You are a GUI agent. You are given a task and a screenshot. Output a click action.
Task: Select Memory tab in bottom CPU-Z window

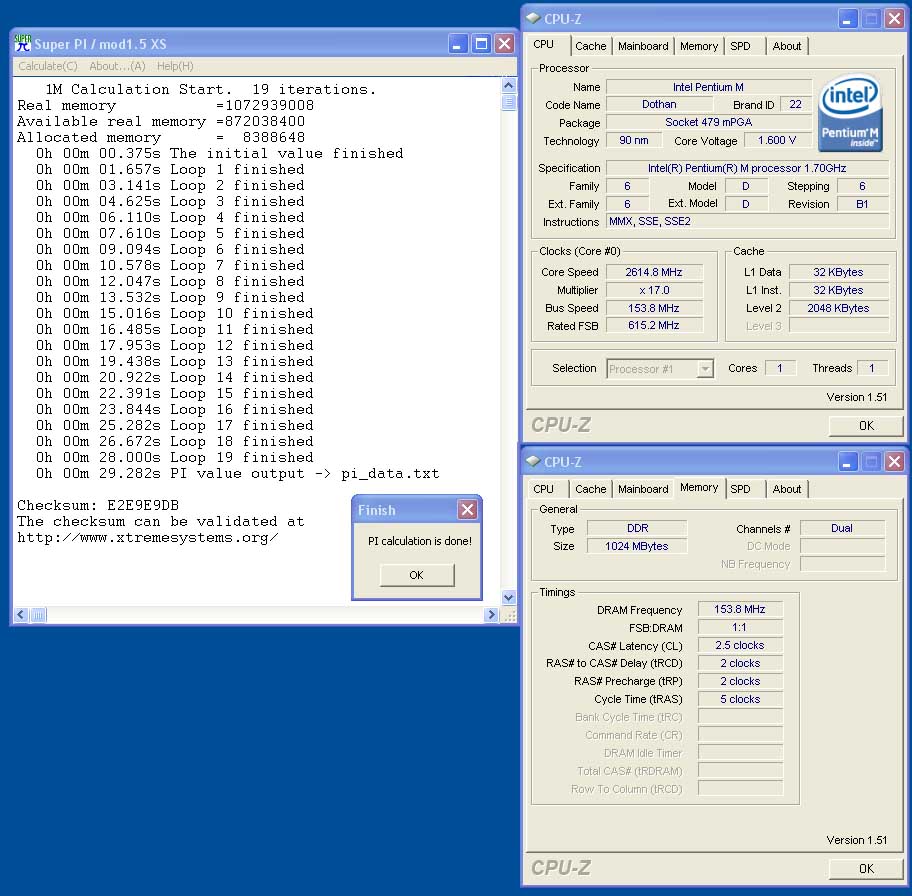point(699,488)
